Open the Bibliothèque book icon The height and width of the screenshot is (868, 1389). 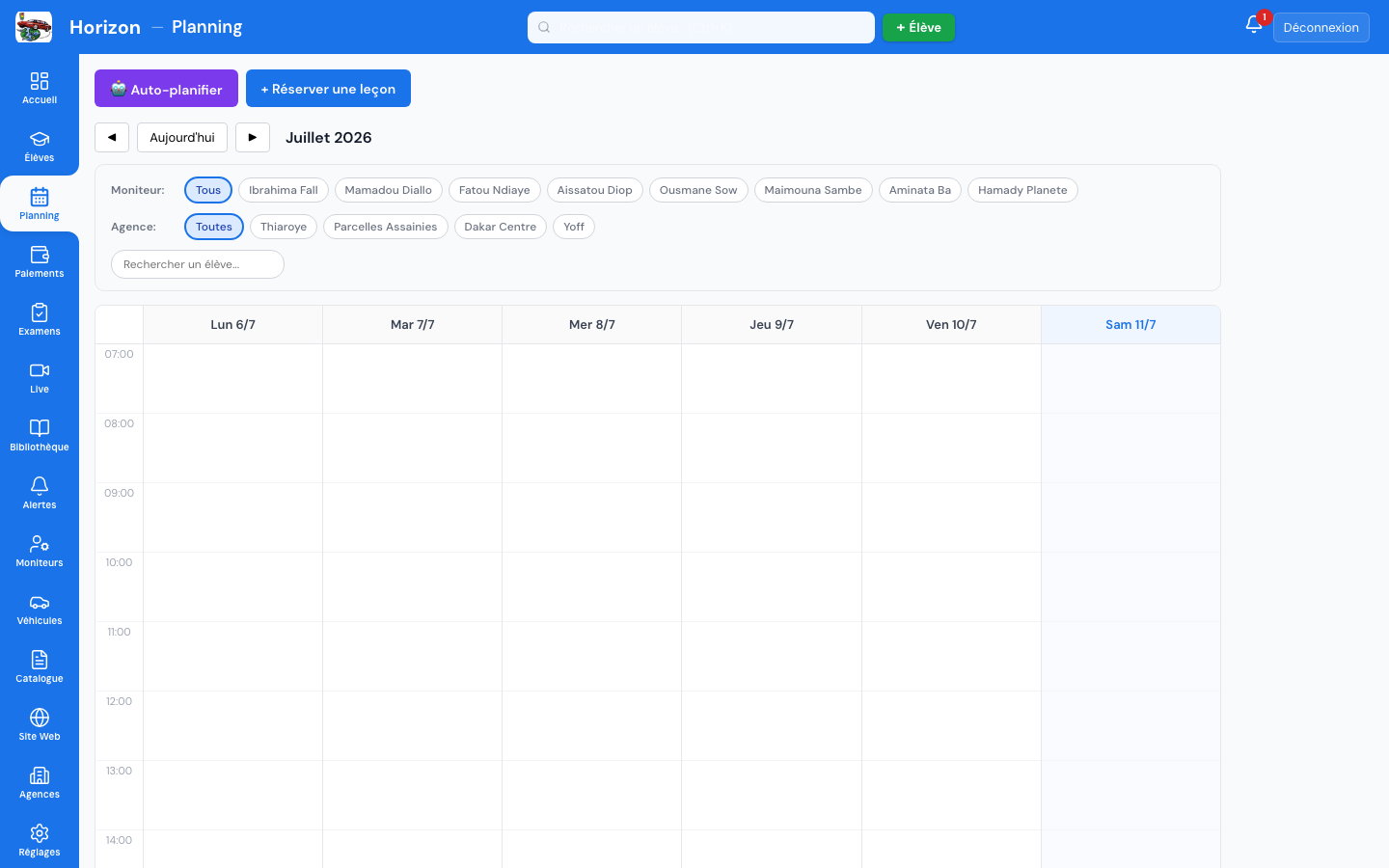[x=40, y=428]
